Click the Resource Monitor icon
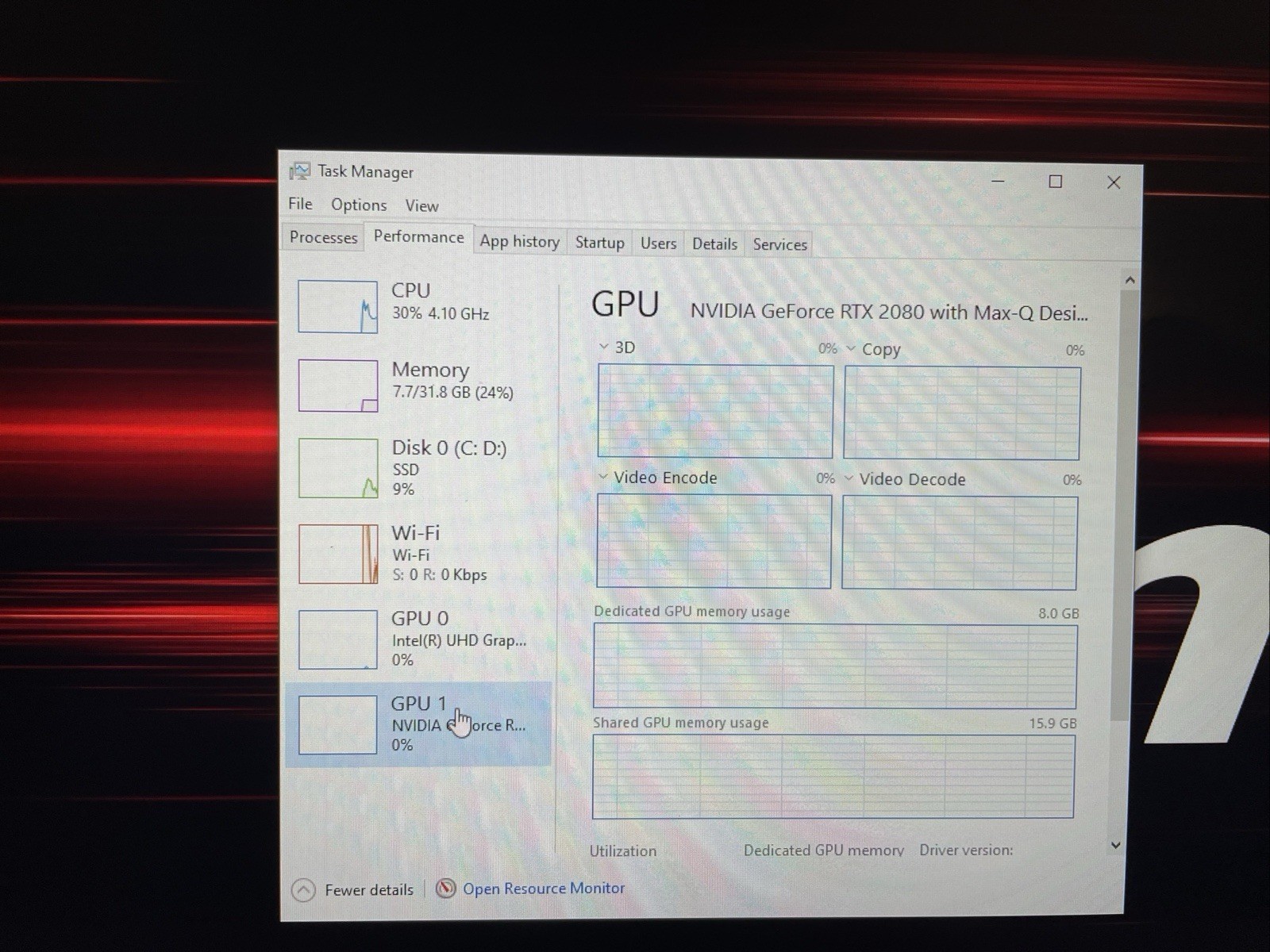 point(446,889)
